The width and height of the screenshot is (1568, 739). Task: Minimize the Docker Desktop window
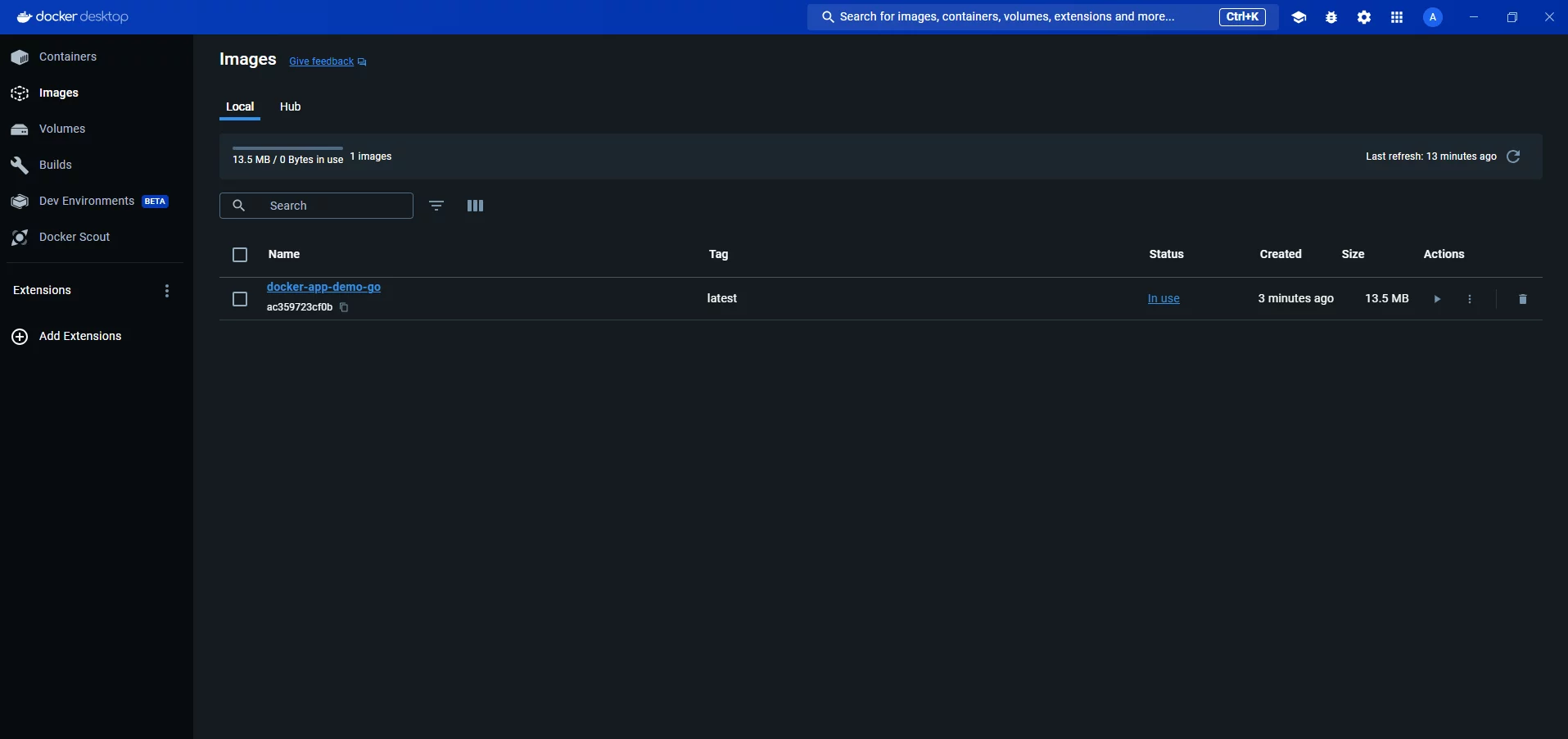[x=1474, y=17]
